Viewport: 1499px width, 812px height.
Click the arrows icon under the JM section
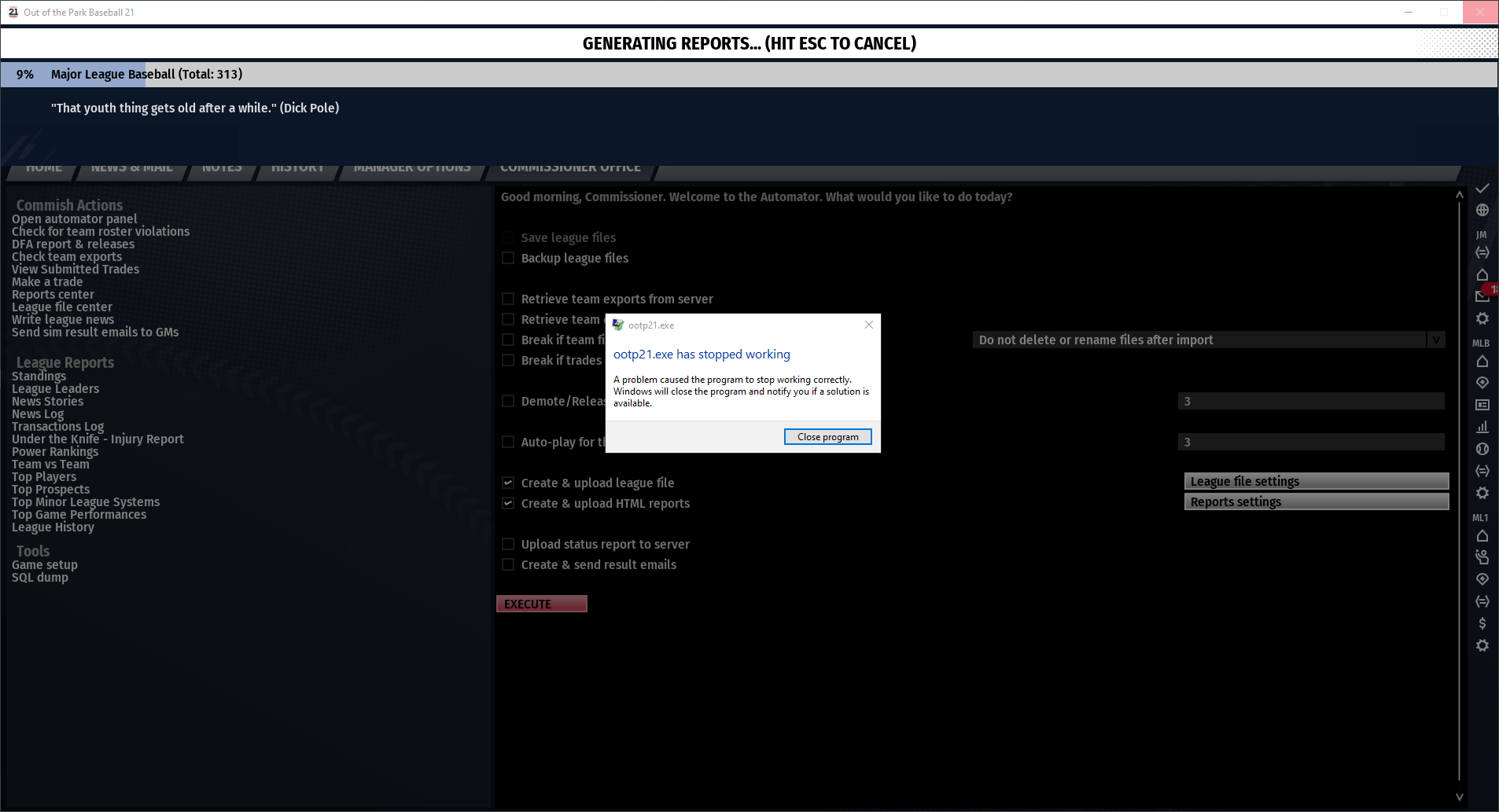(x=1482, y=252)
